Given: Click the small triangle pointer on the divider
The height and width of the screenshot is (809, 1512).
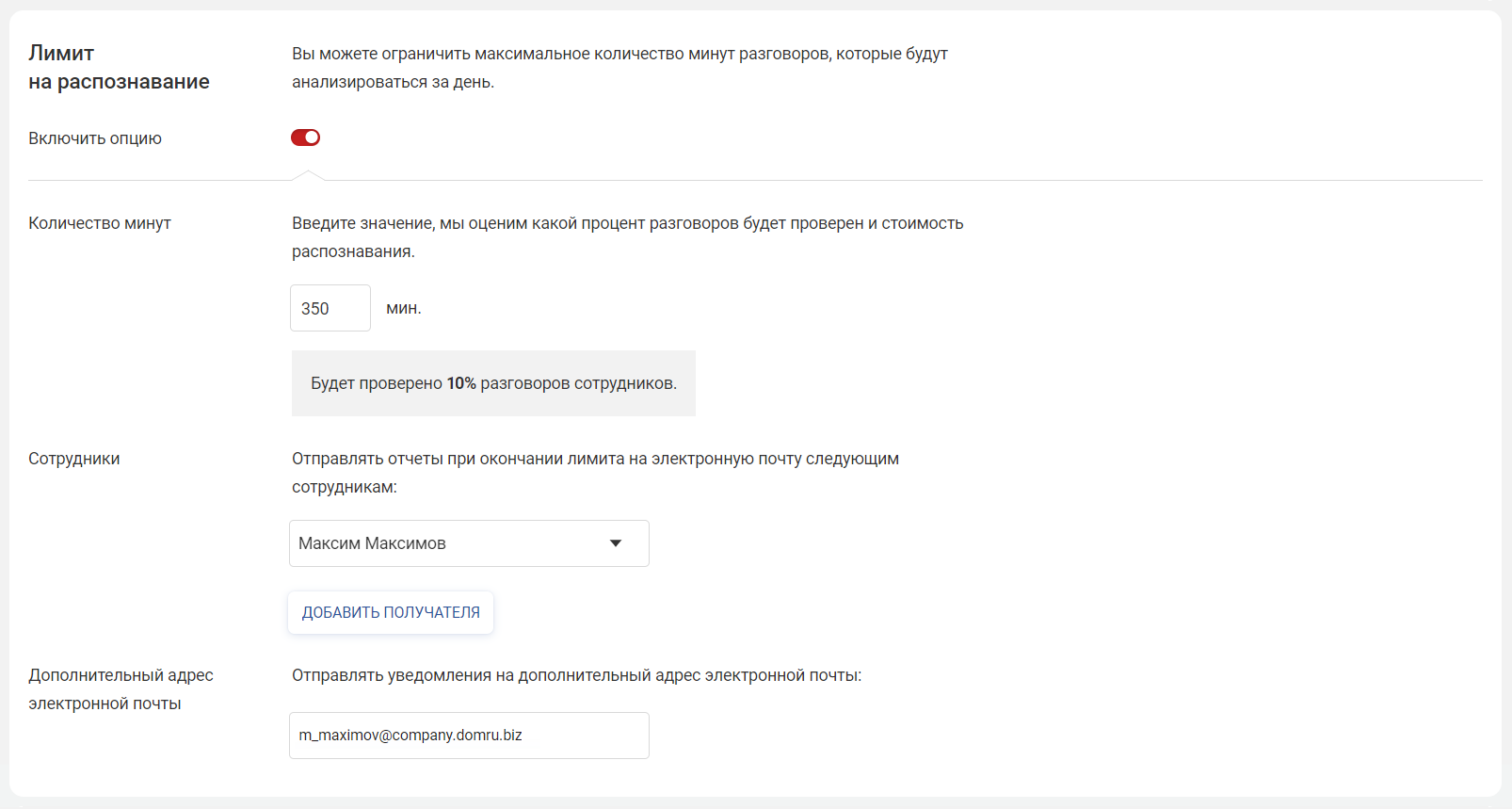Looking at the screenshot, I should [307, 175].
